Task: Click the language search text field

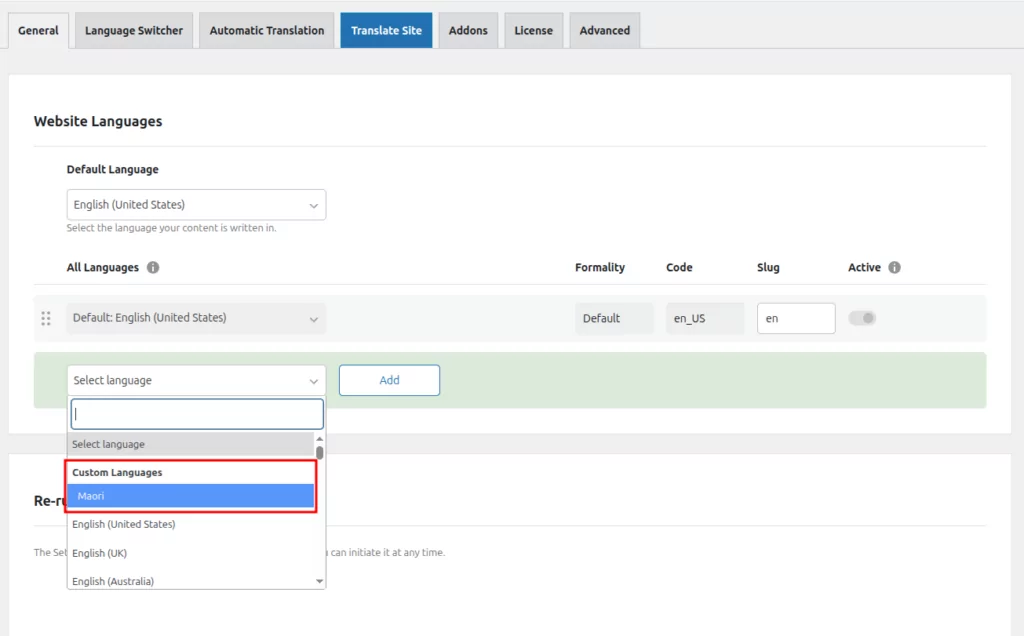Action: pos(197,414)
